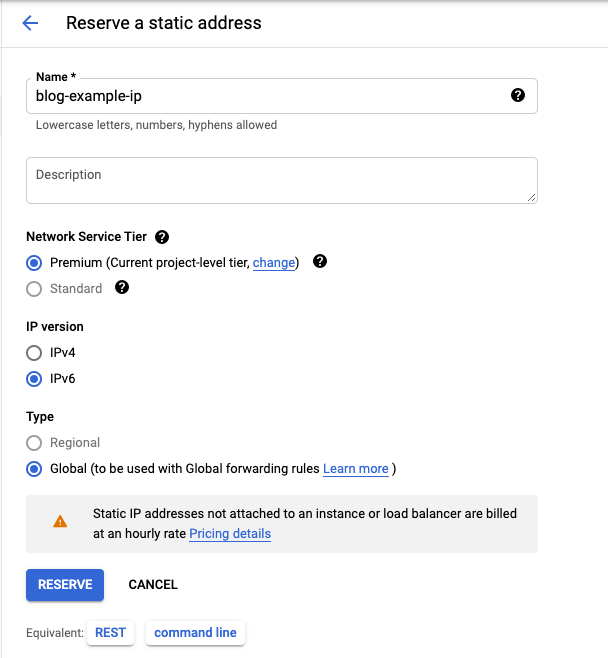This screenshot has height=658, width=608.
Task: Open help icon beside Network Service Tier
Action: [x=162, y=237]
